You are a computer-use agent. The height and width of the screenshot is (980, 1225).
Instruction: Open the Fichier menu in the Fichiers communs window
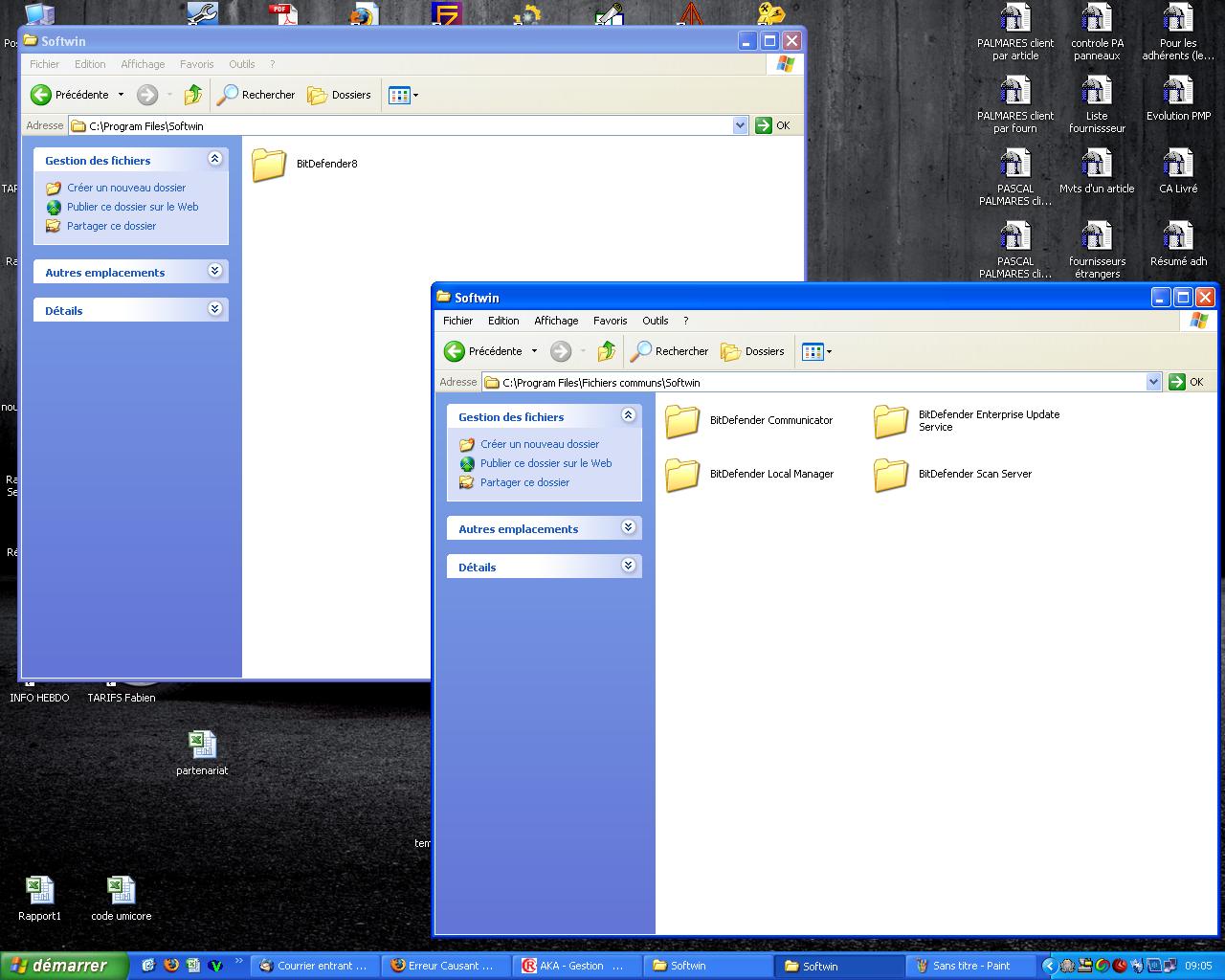point(457,321)
